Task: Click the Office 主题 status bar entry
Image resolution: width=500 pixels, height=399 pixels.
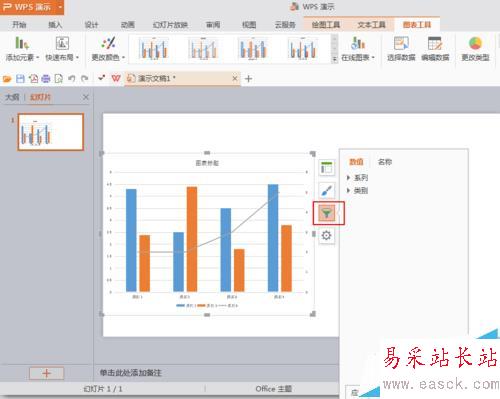Action: pos(274,389)
